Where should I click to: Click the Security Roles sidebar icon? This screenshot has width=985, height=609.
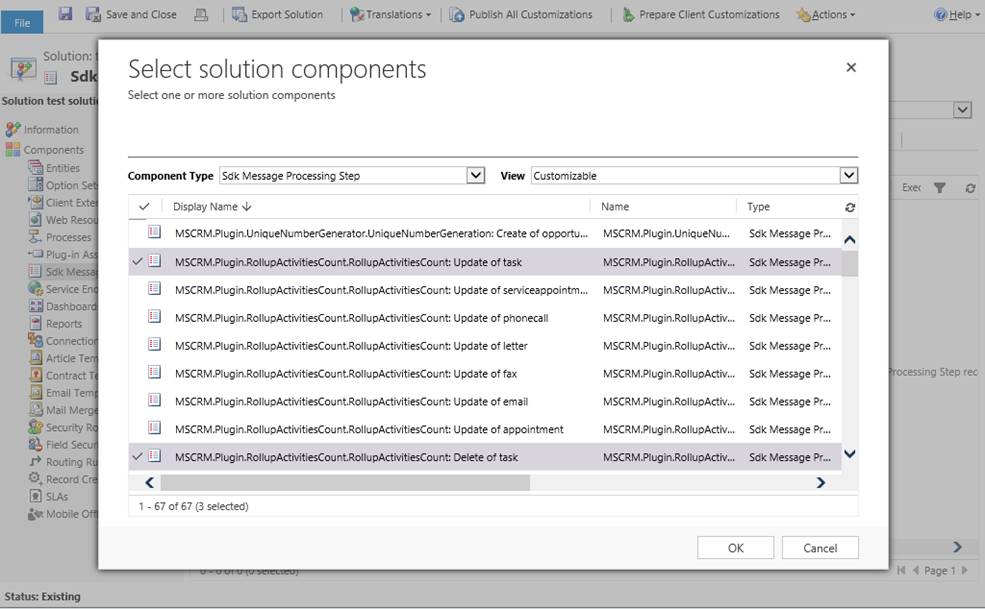36,427
